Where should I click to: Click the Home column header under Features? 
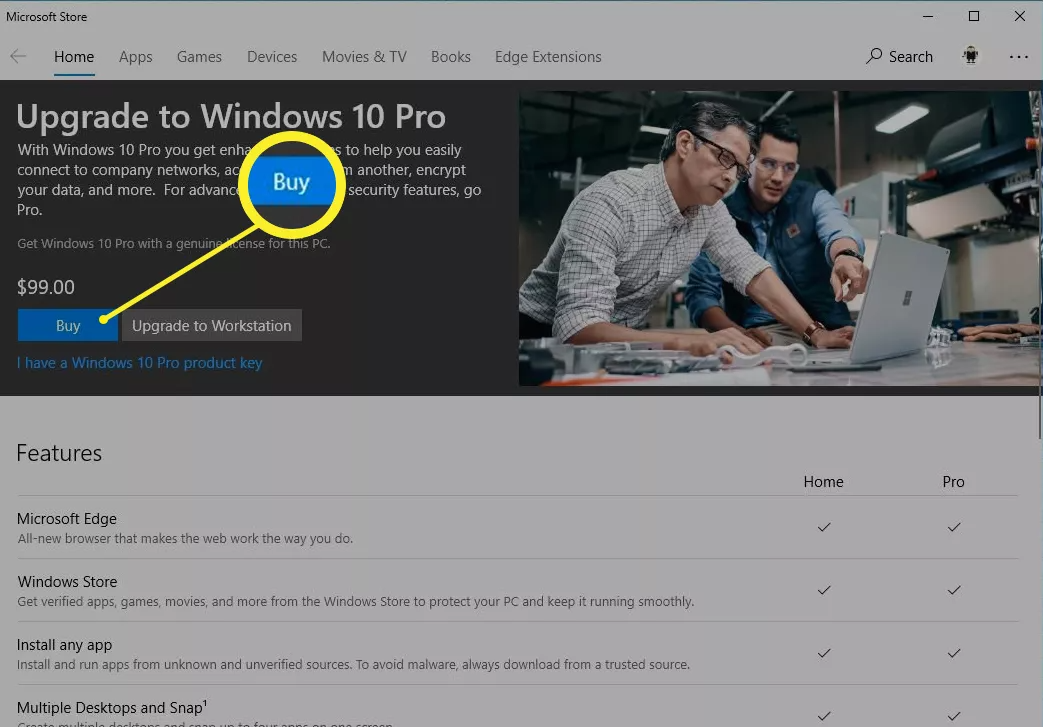(x=823, y=481)
